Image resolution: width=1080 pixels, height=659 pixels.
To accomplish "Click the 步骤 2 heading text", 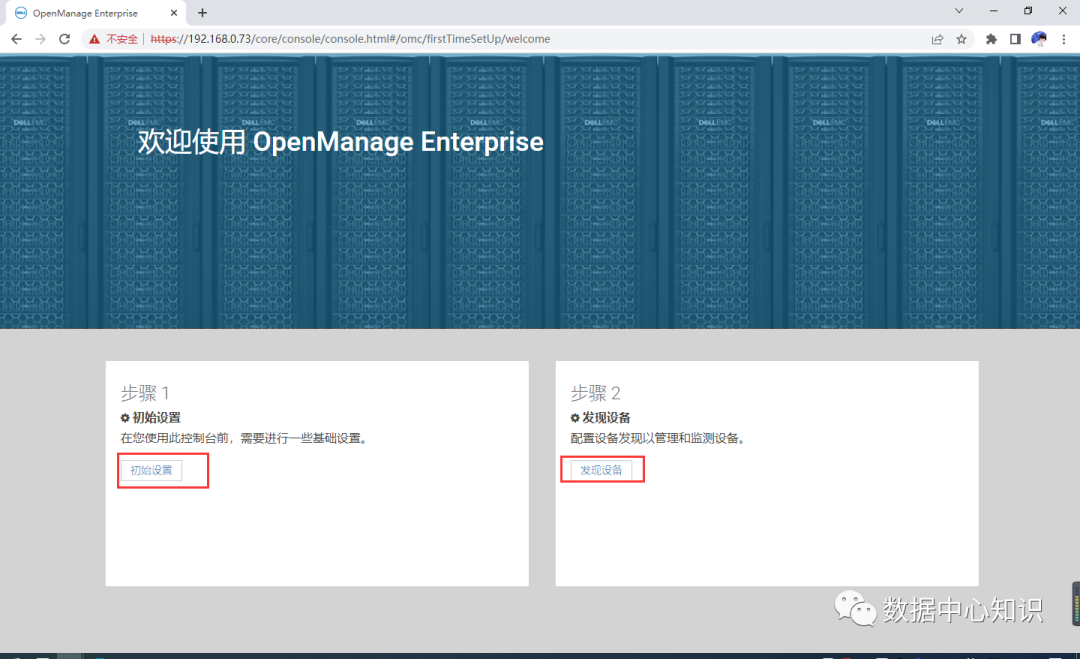I will point(595,393).
